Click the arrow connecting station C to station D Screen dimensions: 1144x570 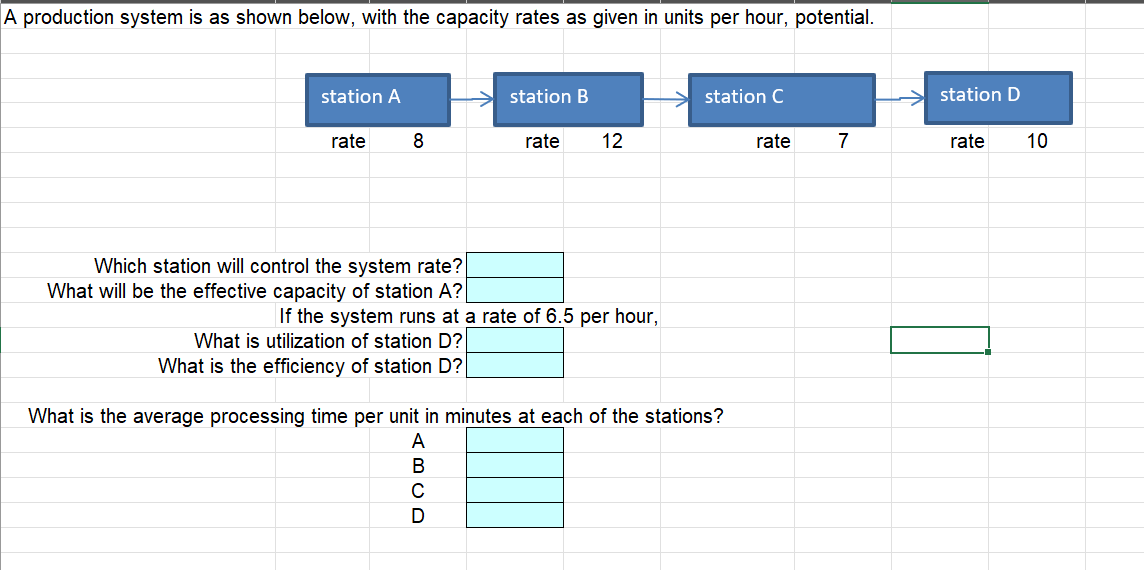[x=900, y=99]
